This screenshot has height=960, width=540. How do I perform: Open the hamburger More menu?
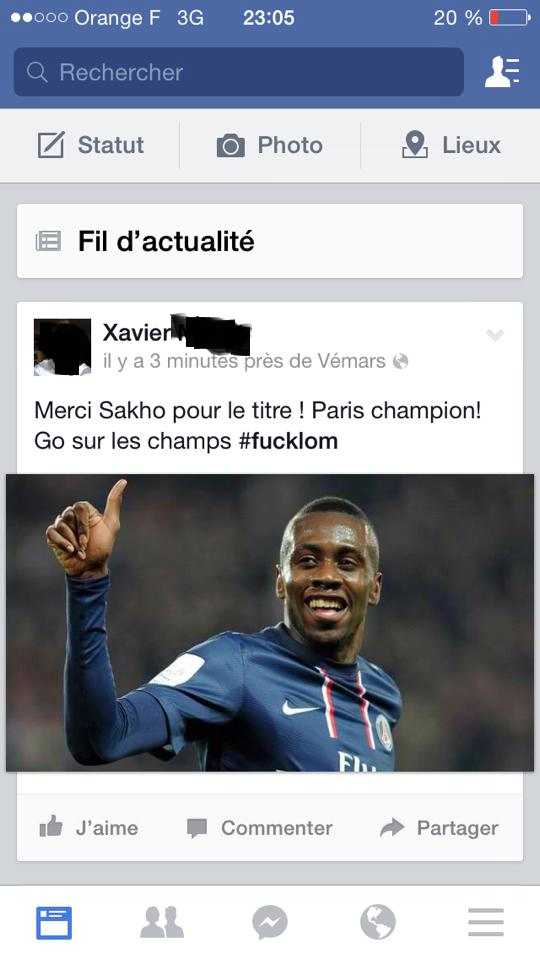(486, 923)
